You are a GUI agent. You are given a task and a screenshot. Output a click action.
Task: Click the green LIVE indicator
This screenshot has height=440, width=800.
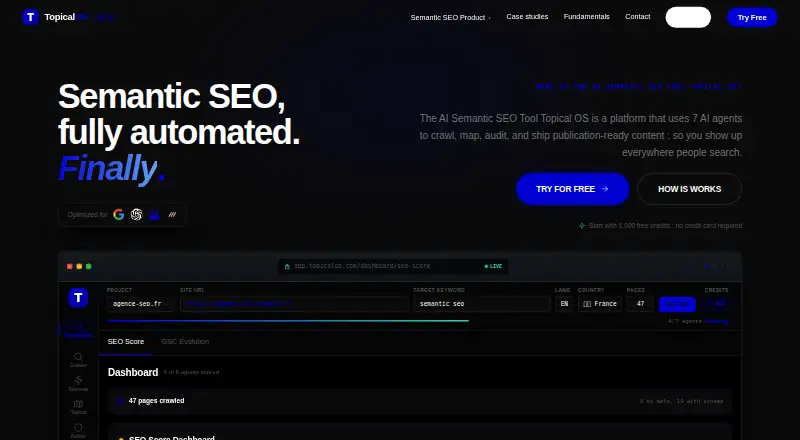coord(493,266)
